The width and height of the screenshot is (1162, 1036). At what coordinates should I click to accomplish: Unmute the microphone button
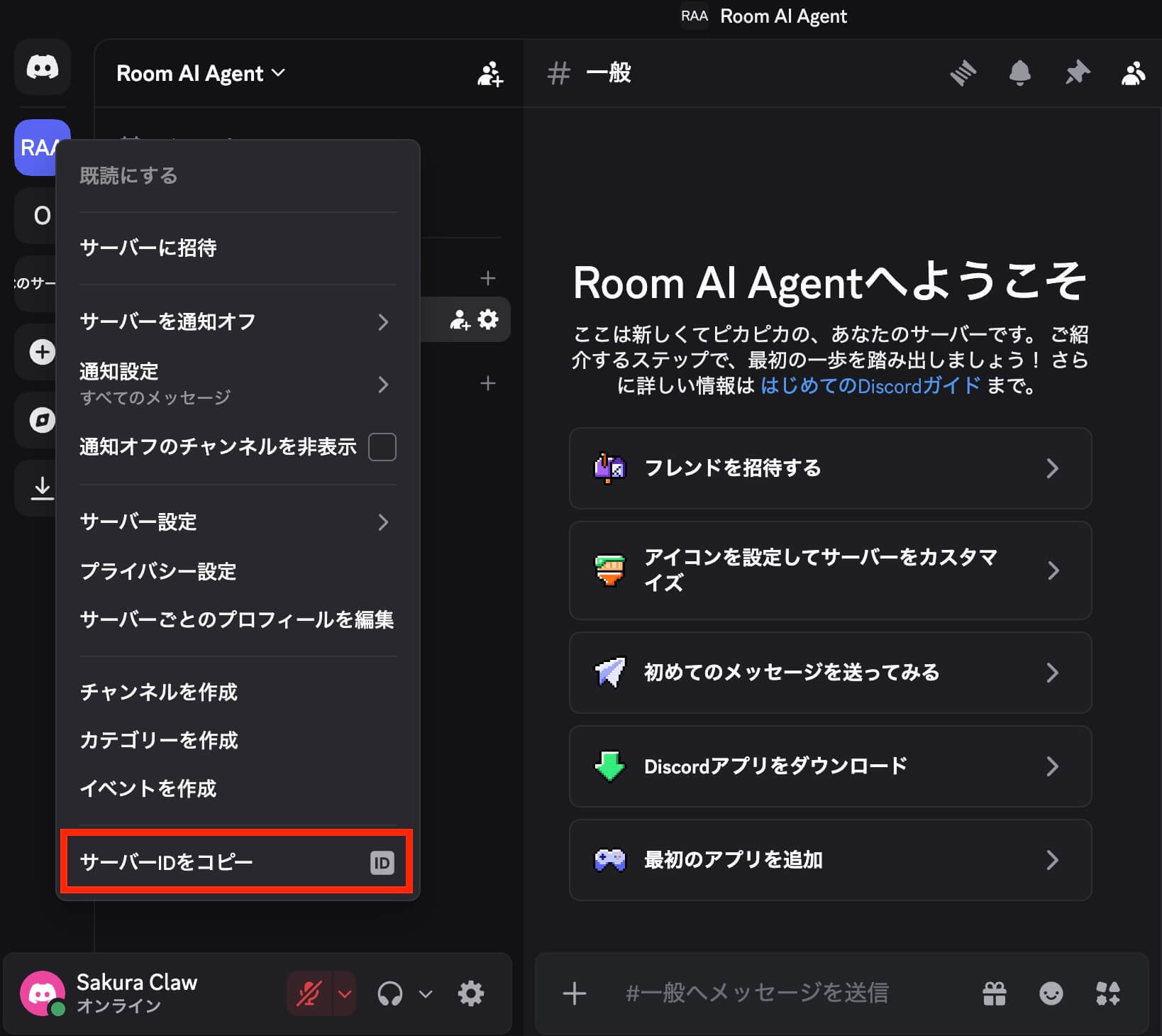coord(309,993)
